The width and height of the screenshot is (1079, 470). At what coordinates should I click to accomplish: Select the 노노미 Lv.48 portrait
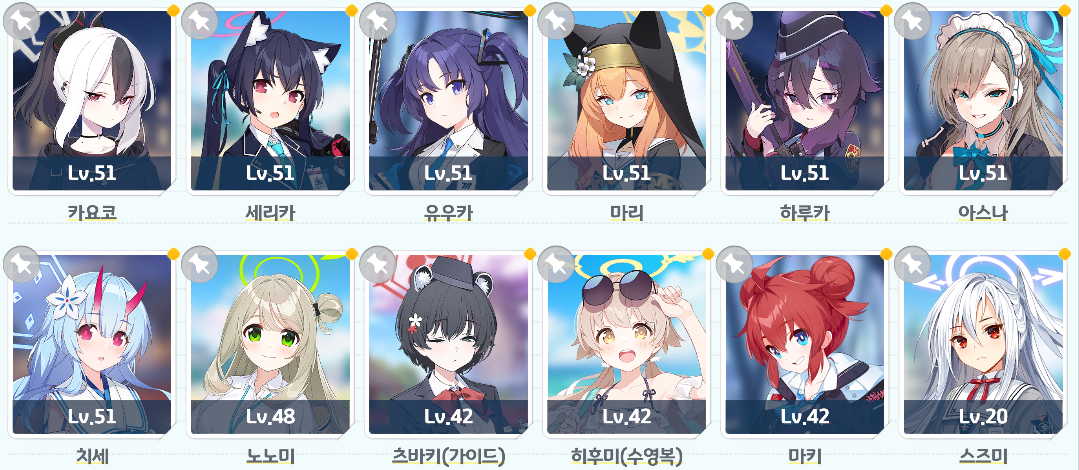270,345
